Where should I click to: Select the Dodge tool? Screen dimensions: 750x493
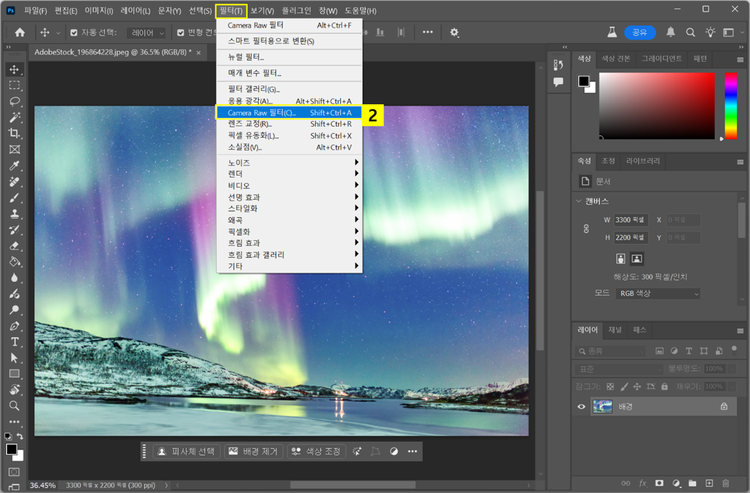[14, 310]
